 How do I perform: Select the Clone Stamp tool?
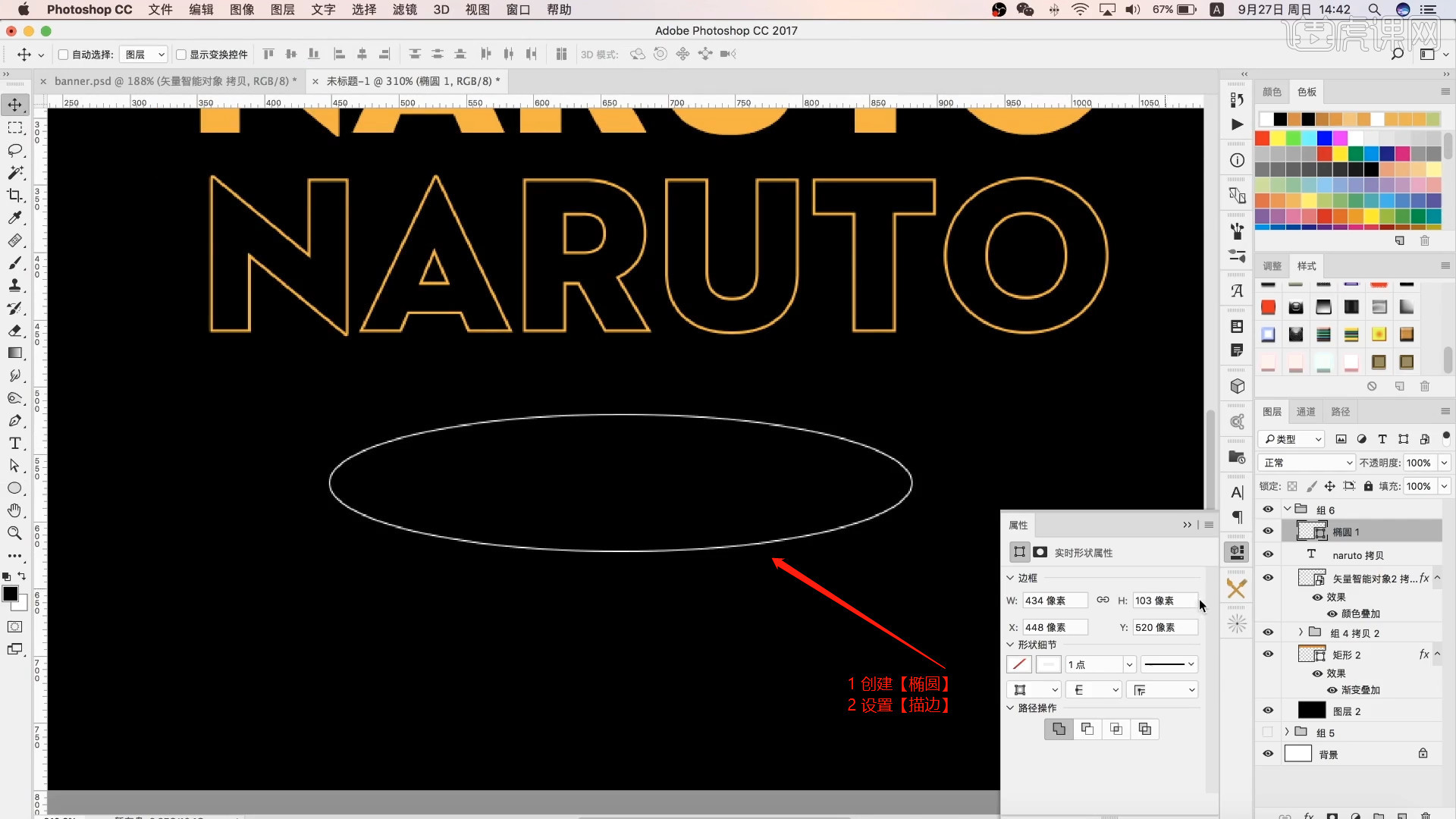pyautogui.click(x=15, y=286)
